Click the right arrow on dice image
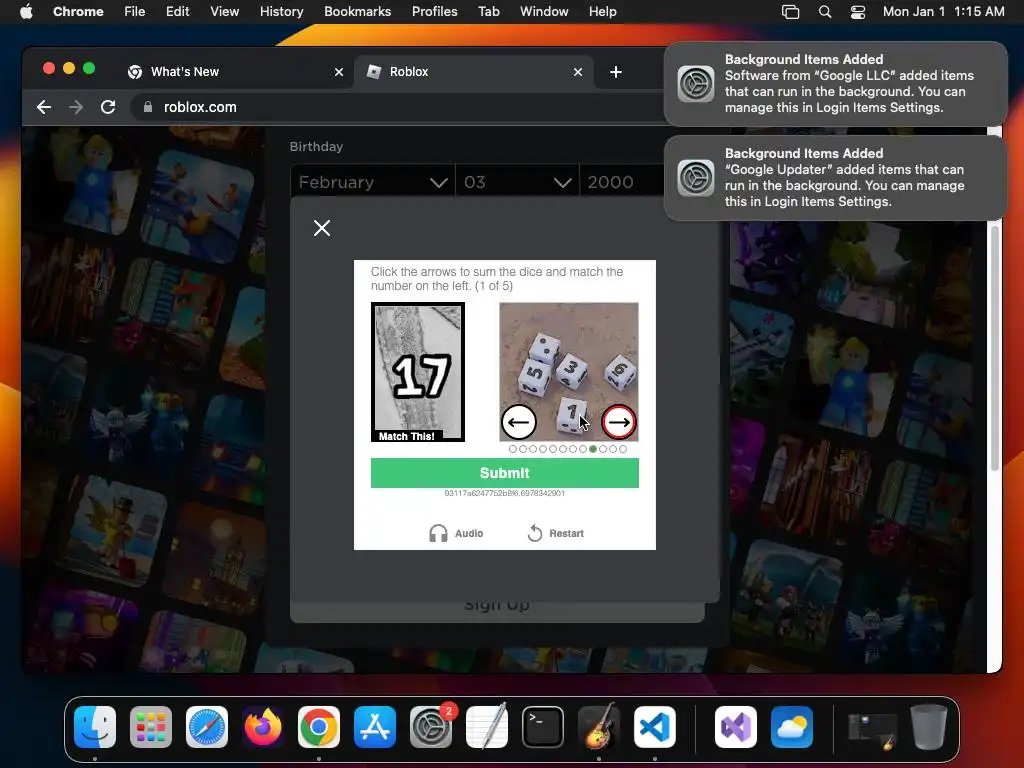 click(618, 422)
